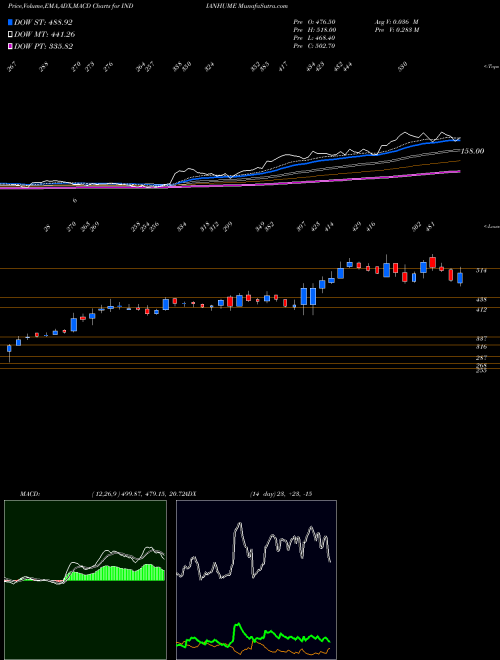Click the previous volume 'Pre V: 0.283 M'
500x660 pixels.
point(396,30)
